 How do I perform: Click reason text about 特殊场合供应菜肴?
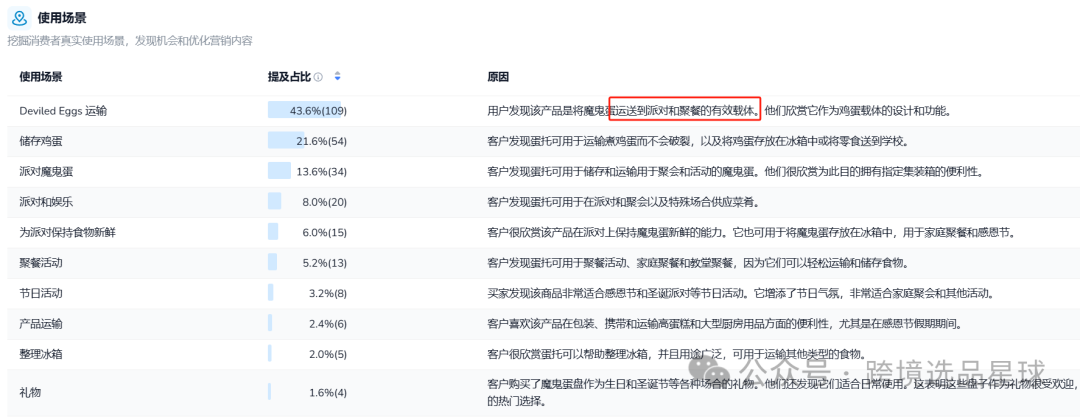624,202
